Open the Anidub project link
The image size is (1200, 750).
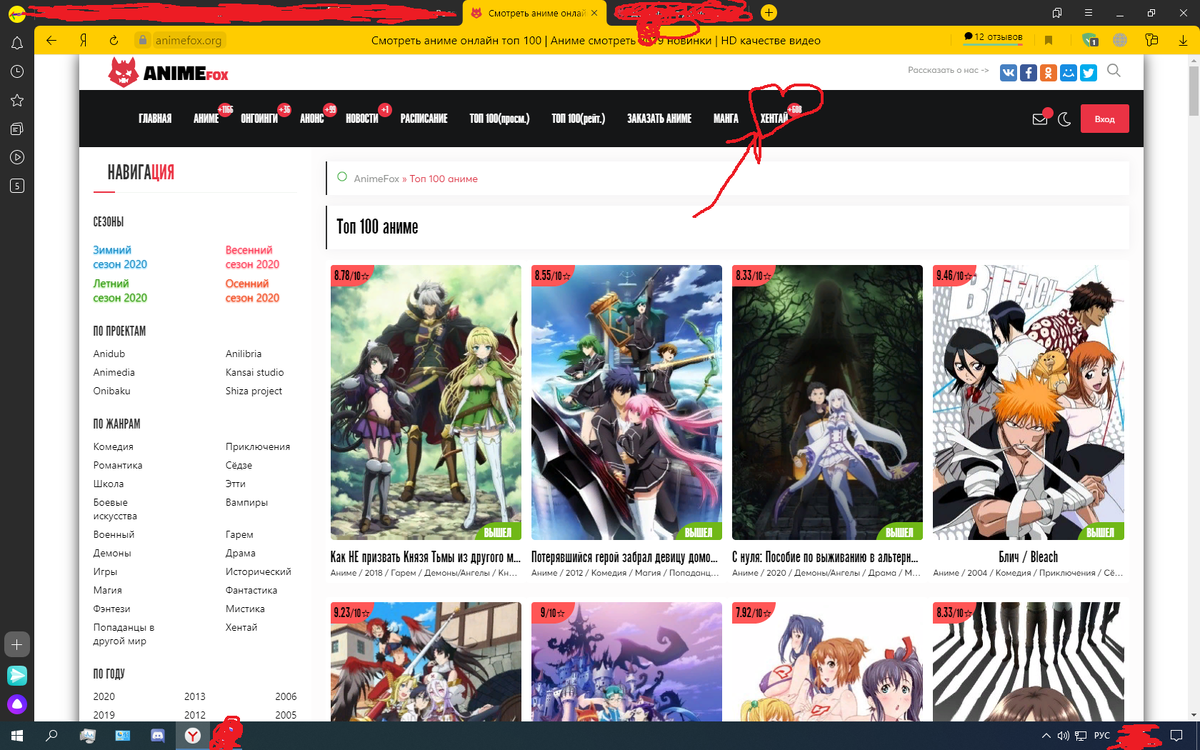coord(109,354)
